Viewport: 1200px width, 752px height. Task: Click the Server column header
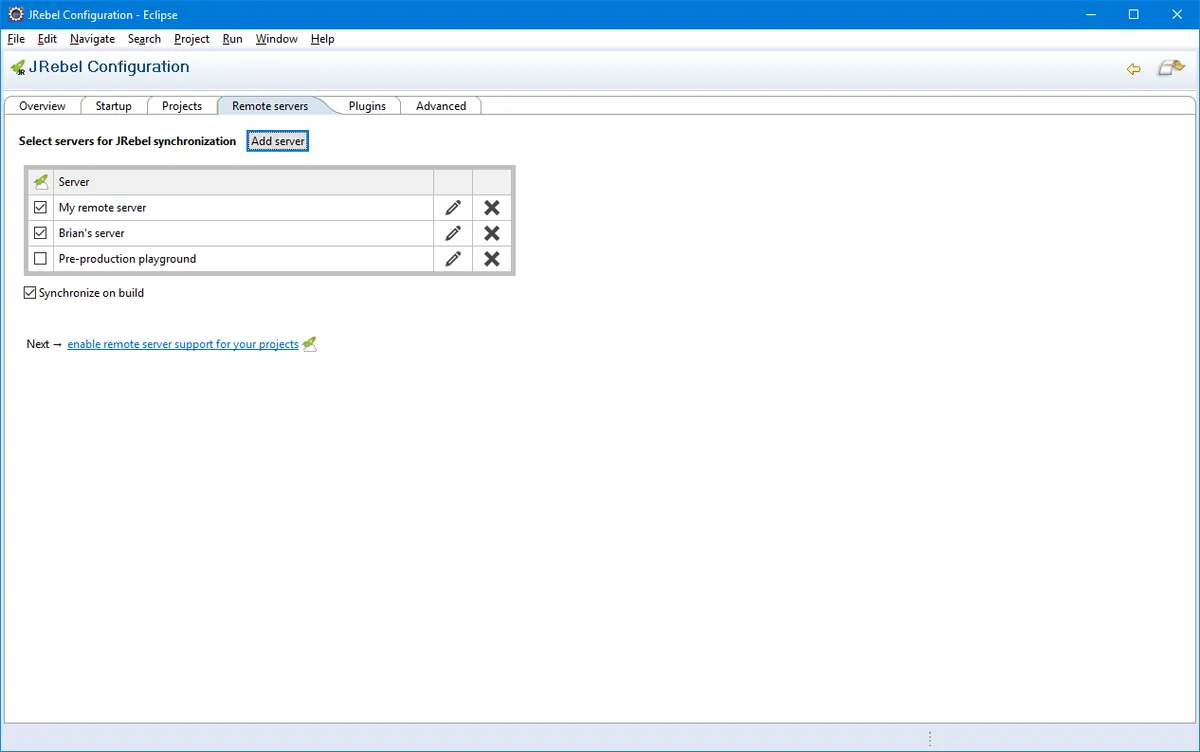point(244,182)
